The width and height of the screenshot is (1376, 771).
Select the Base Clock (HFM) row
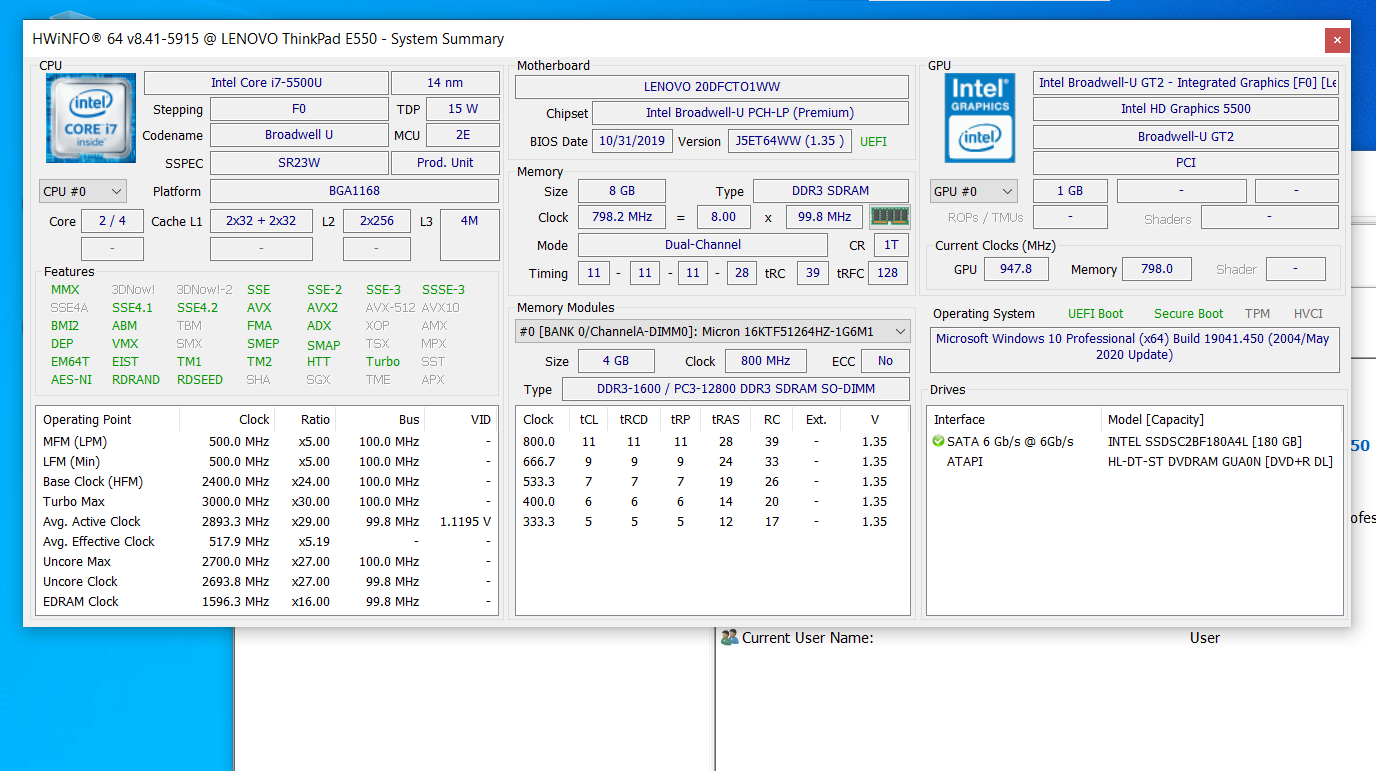267,481
